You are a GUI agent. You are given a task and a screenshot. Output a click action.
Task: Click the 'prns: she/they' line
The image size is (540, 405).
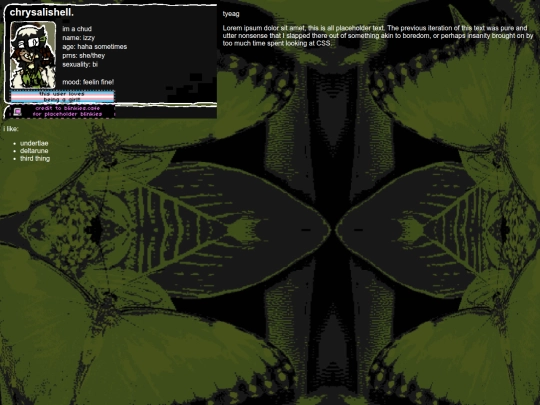pos(84,56)
